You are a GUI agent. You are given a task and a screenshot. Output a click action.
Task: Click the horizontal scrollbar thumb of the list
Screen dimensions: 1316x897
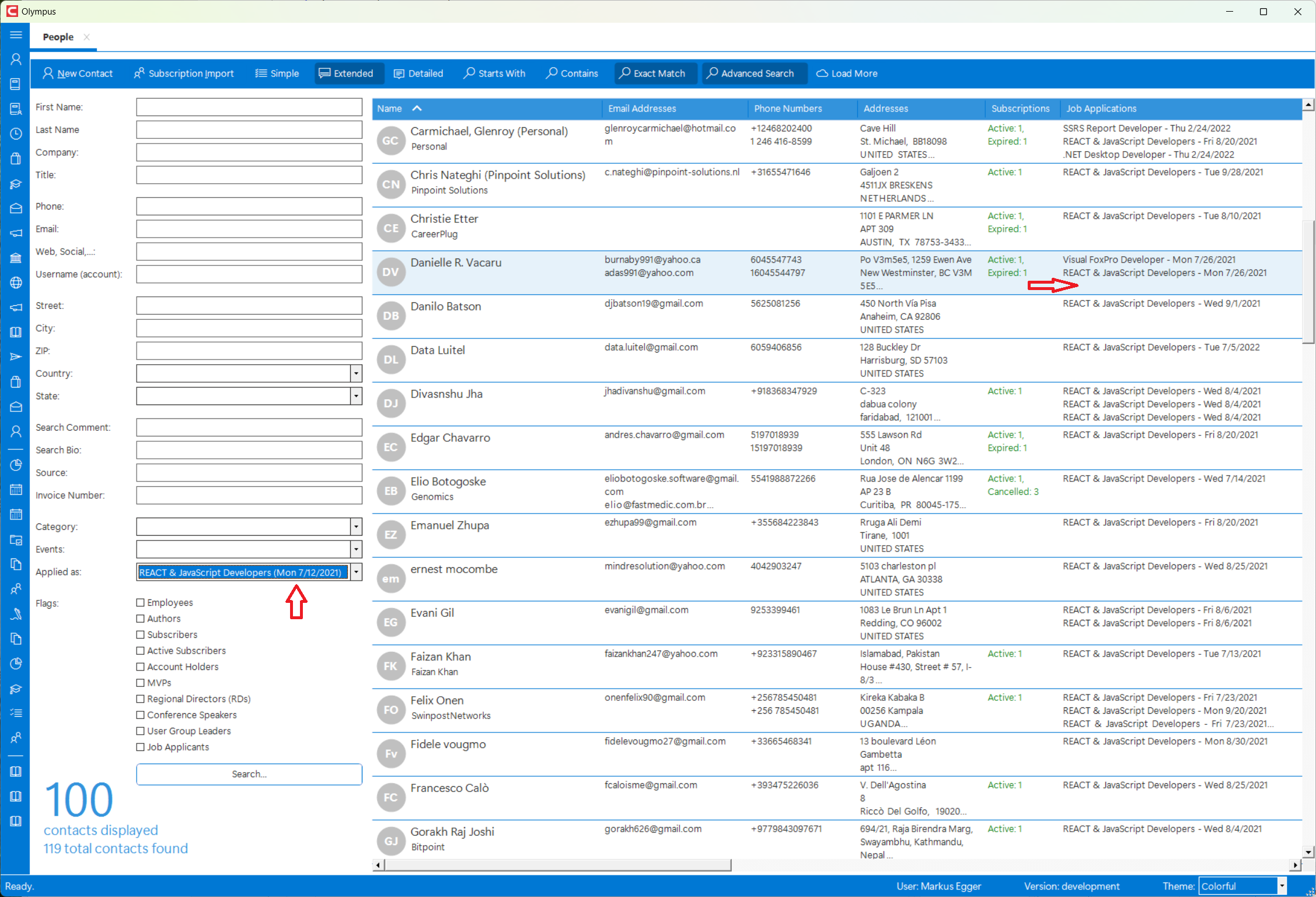(x=557, y=865)
